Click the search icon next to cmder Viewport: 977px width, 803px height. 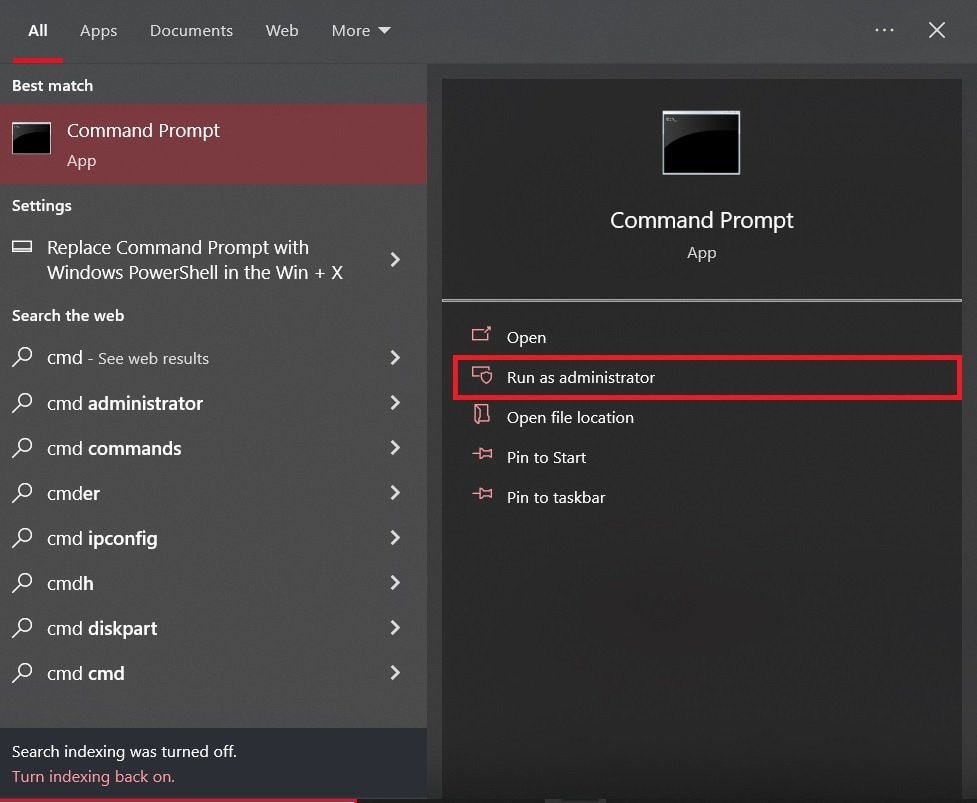(x=22, y=492)
